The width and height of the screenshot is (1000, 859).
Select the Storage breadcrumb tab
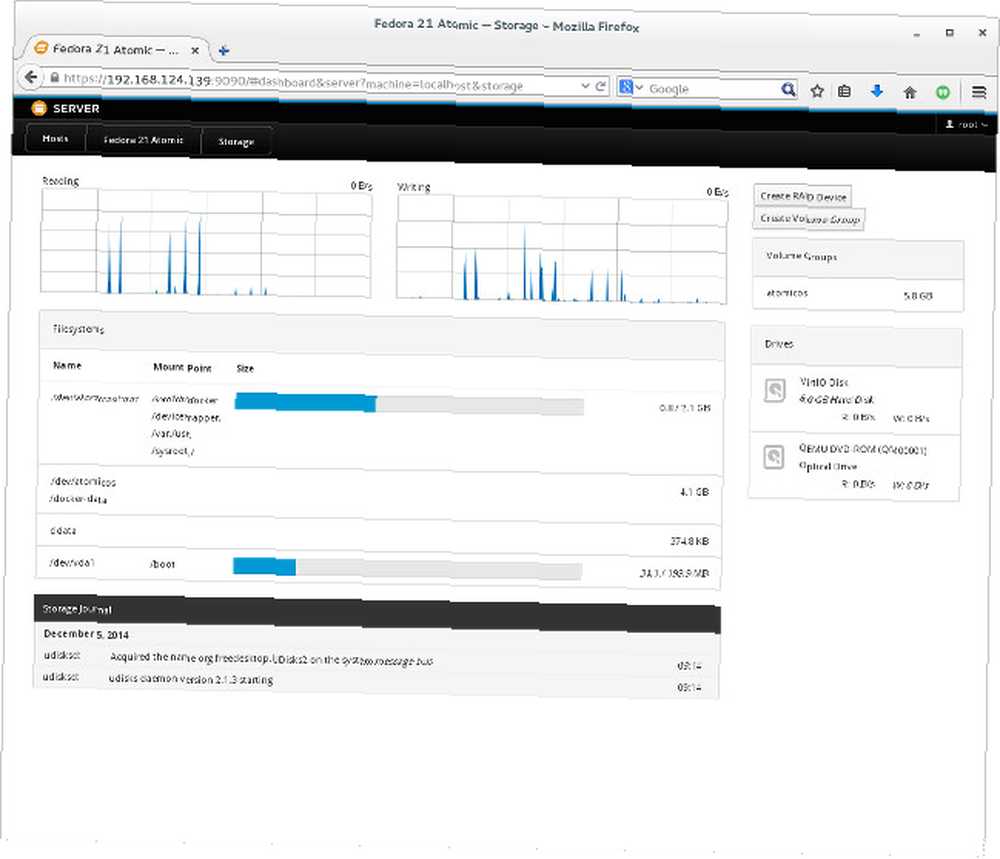point(237,142)
